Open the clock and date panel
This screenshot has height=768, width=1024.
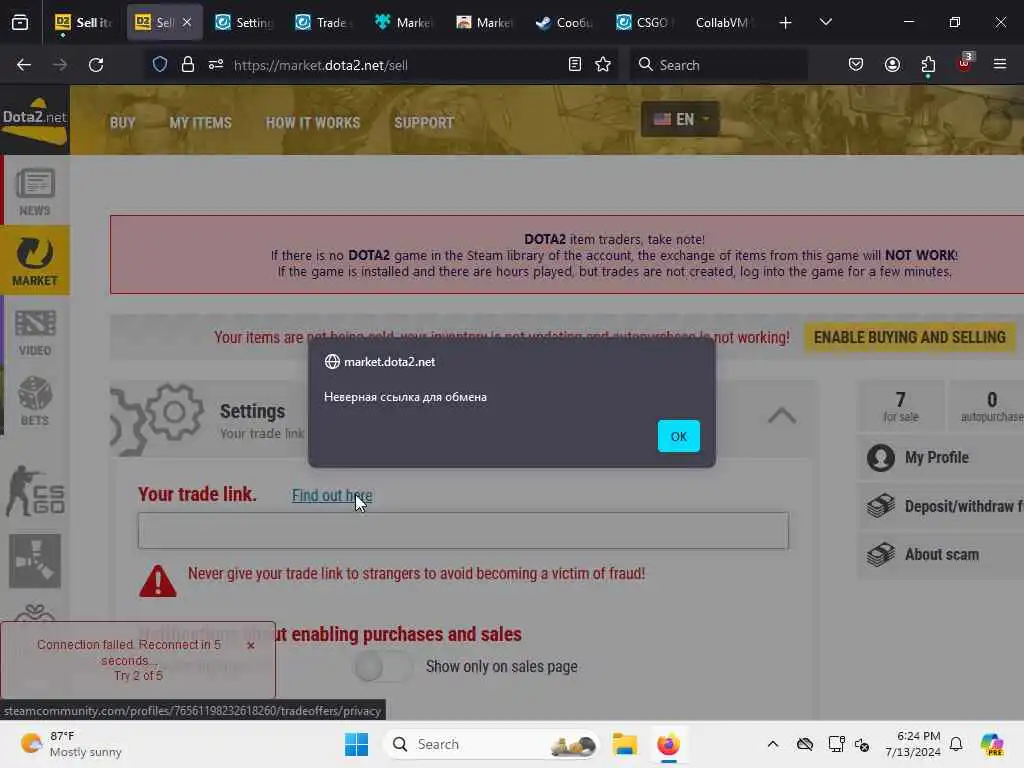click(x=912, y=744)
